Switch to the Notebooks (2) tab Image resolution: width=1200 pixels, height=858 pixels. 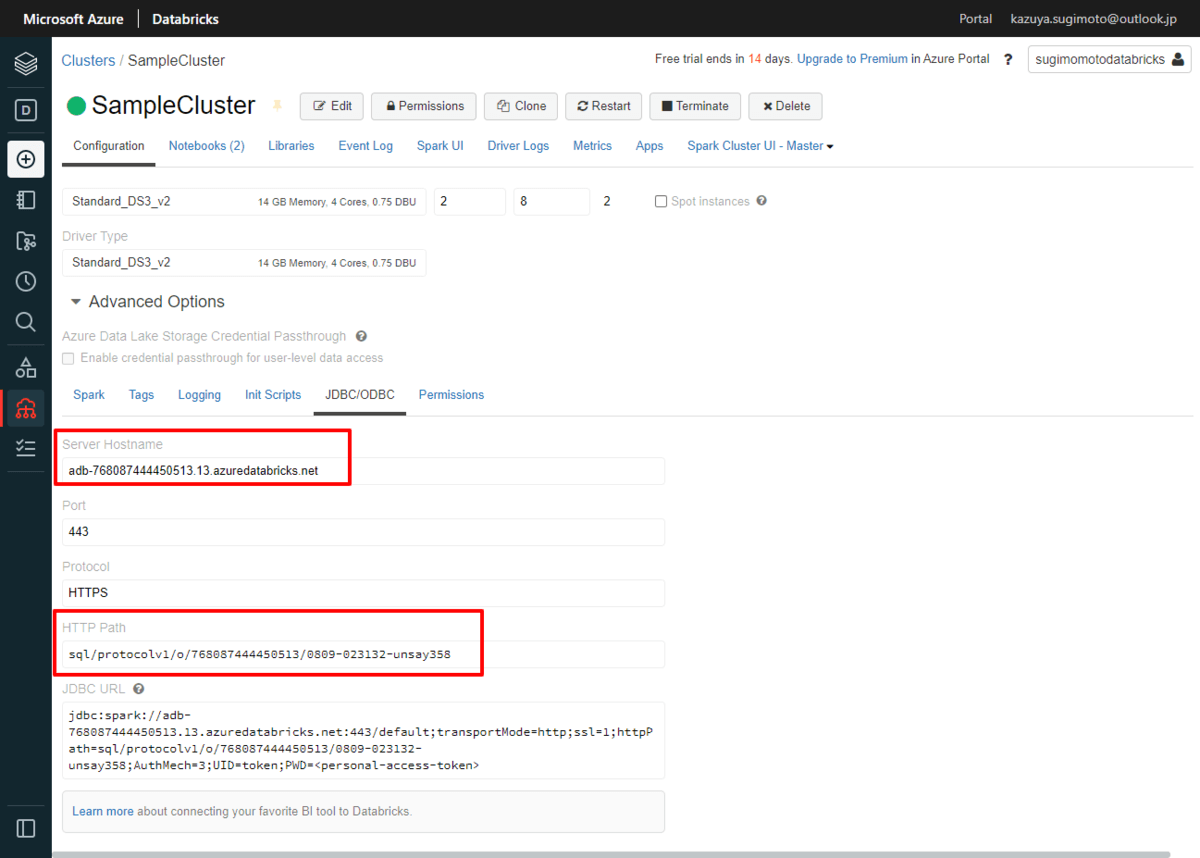pos(206,146)
